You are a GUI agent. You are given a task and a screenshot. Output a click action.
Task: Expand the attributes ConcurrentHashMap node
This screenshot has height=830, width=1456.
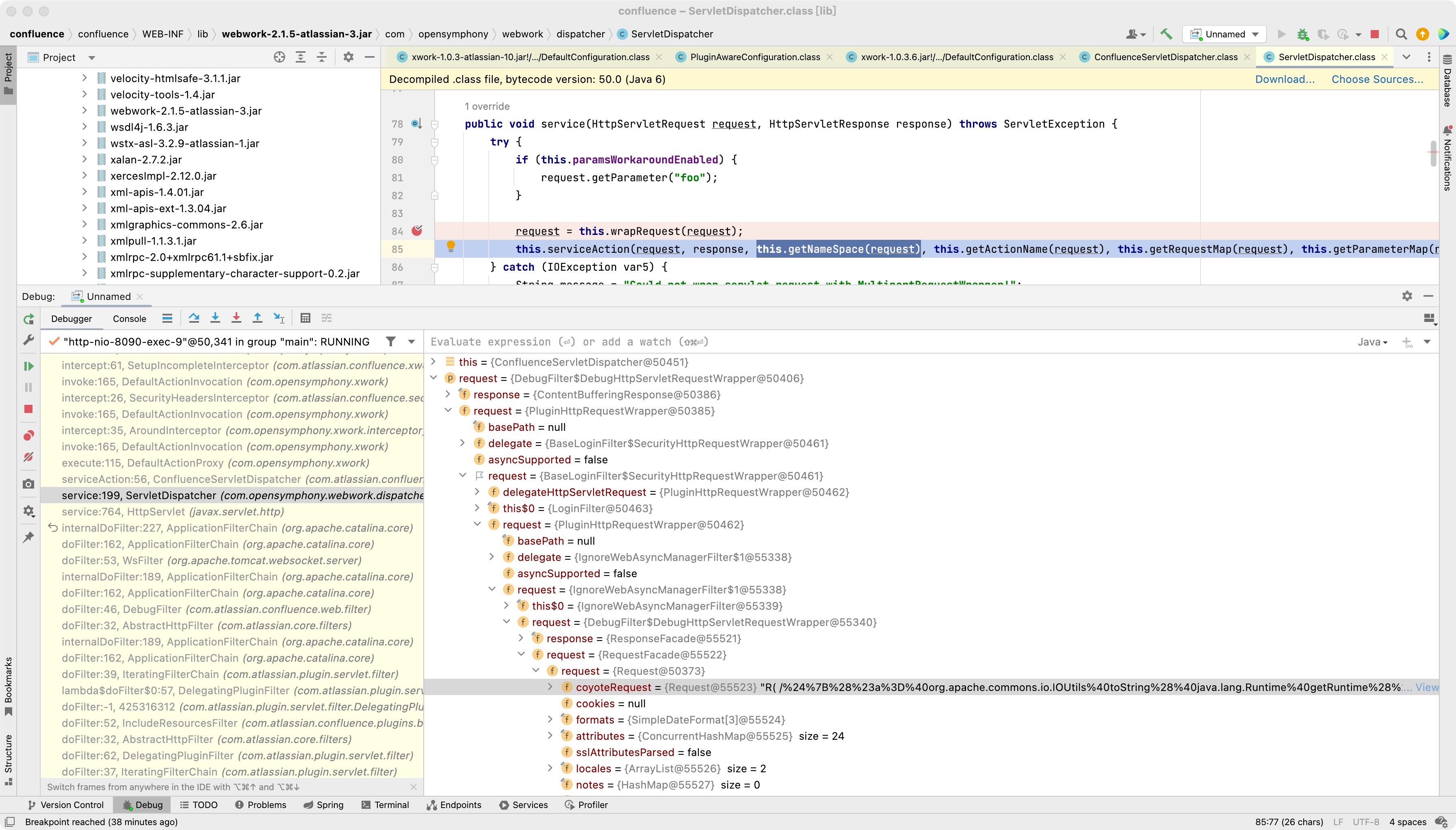[550, 736]
